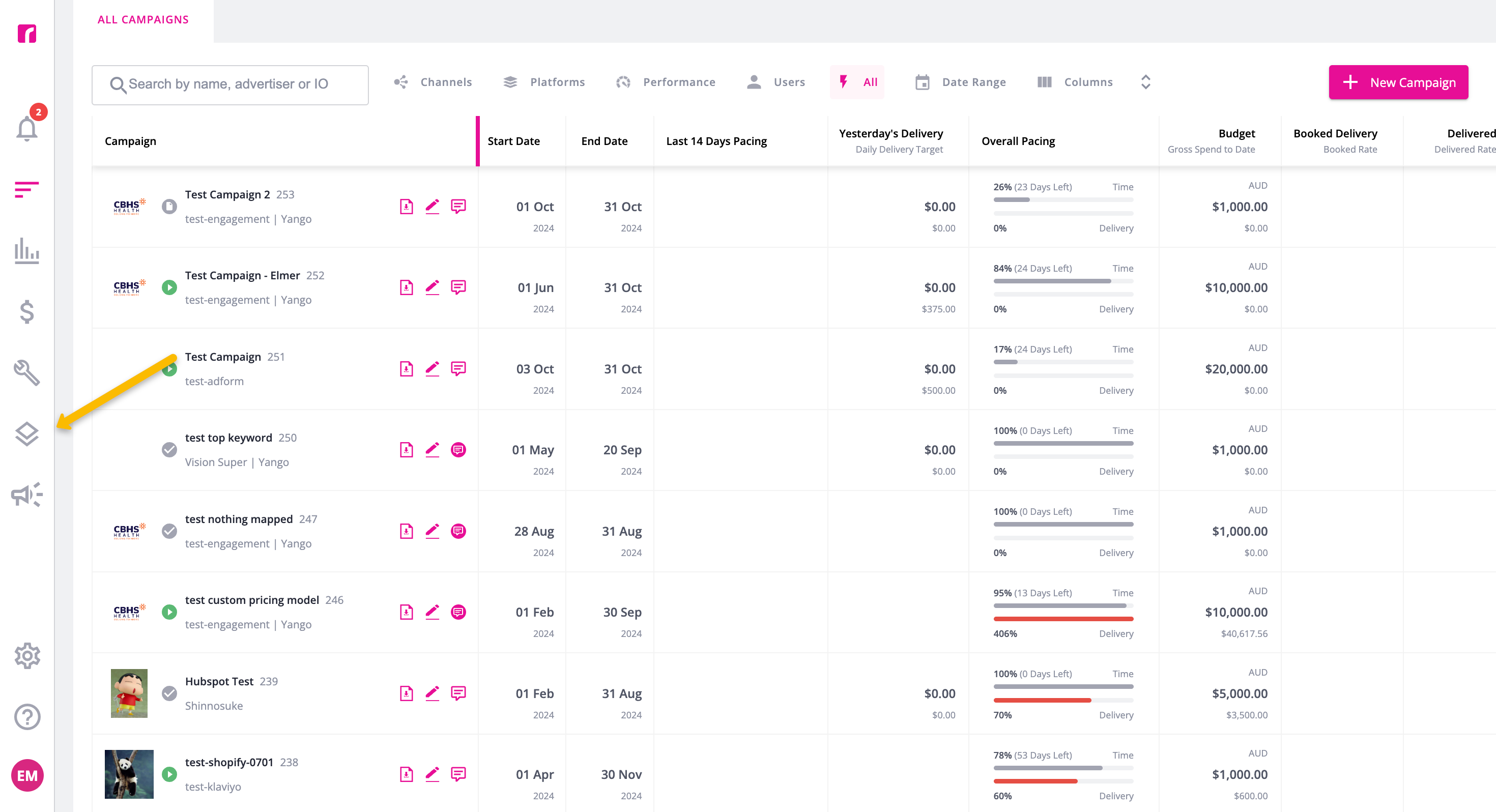Viewport: 1496px width, 812px height.
Task: Open the bar chart reports icon
Action: coord(26,250)
